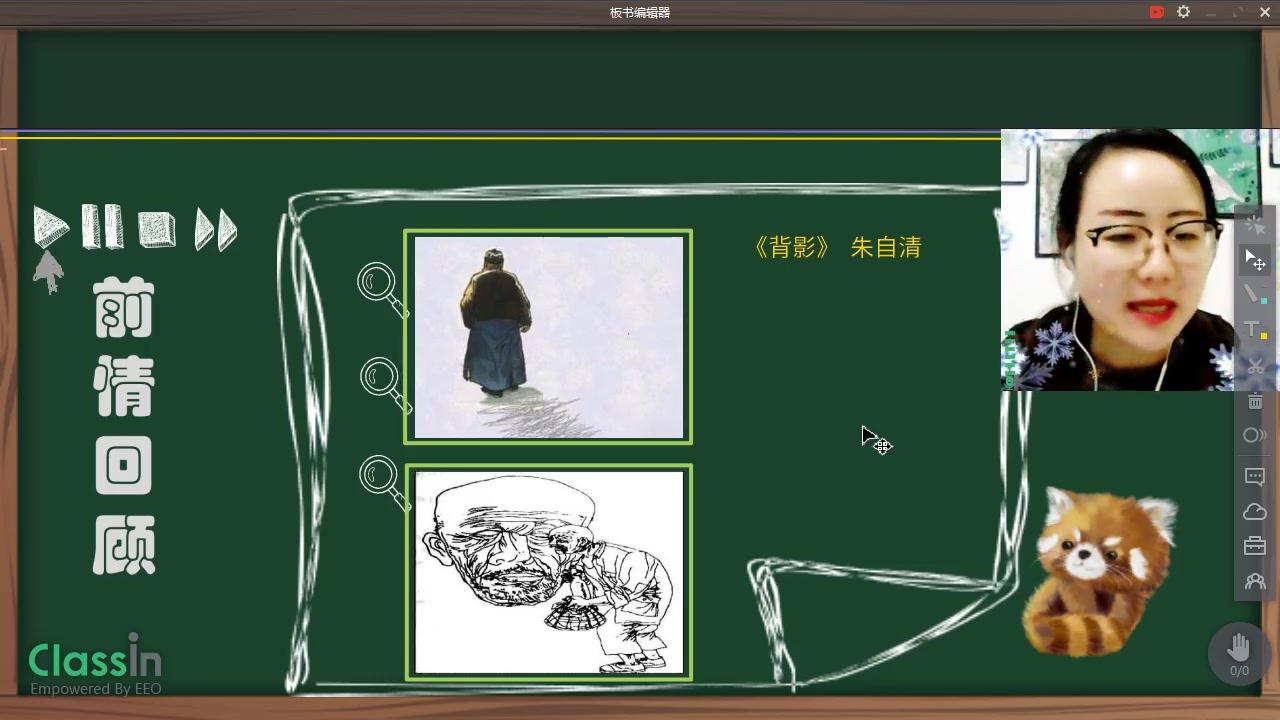Click the recording indicator in title bar

[1156, 12]
